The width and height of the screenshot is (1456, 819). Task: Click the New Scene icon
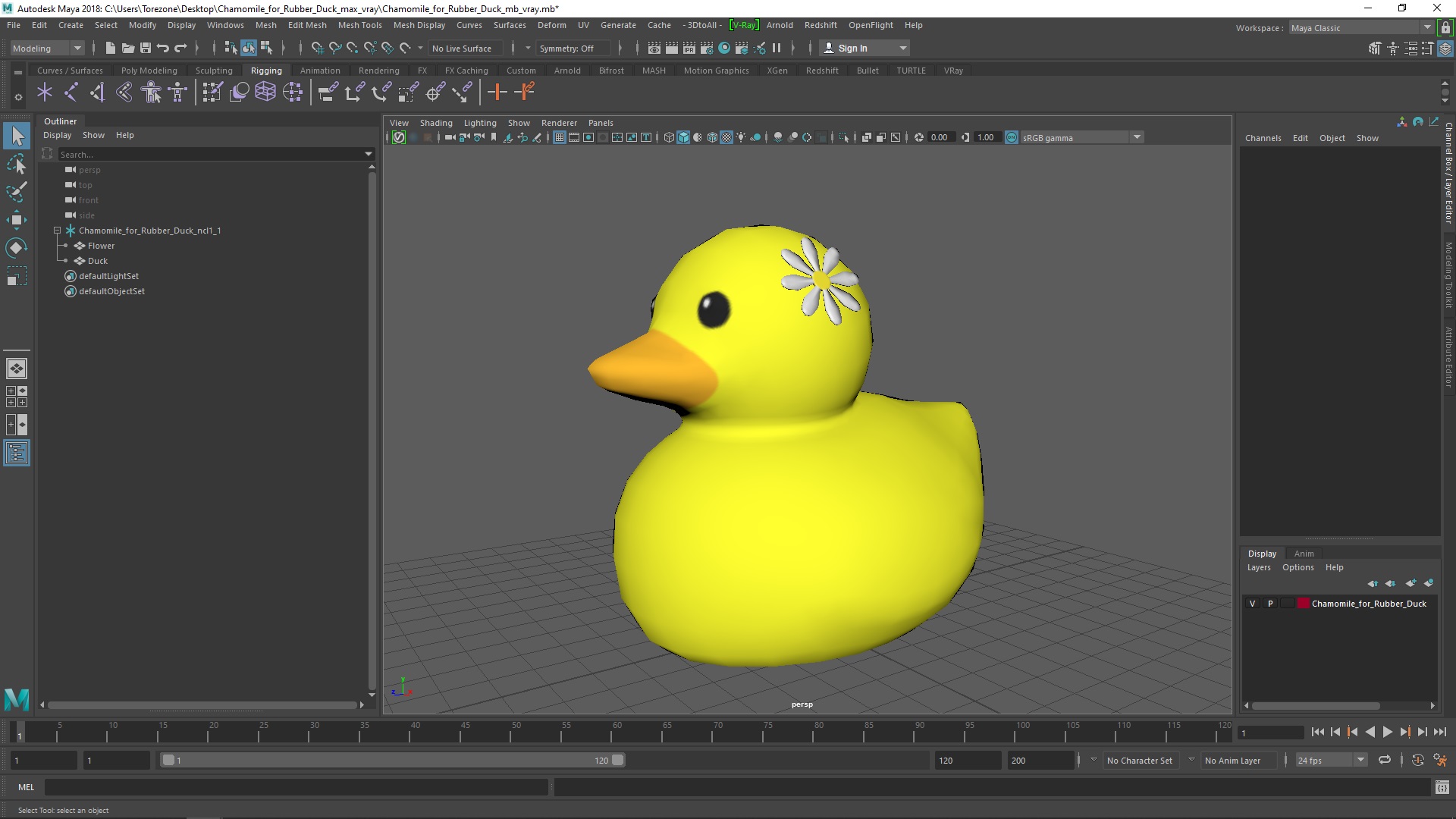pyautogui.click(x=111, y=48)
